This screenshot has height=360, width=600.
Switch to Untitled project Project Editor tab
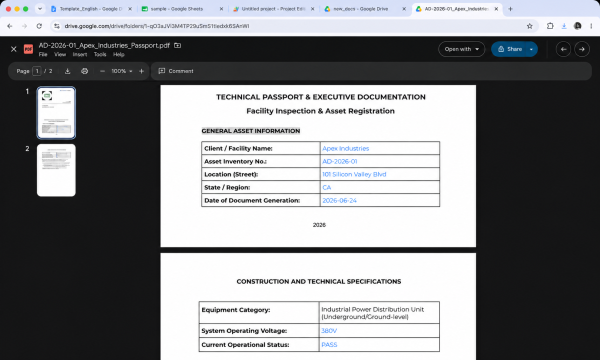pyautogui.click(x=273, y=9)
